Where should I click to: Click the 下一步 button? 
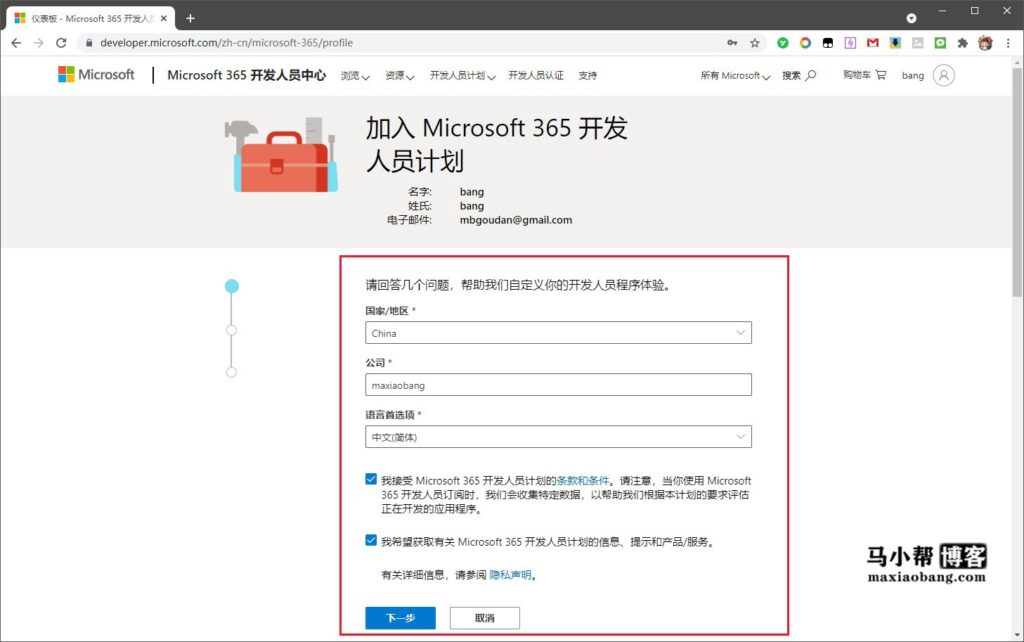pos(400,618)
